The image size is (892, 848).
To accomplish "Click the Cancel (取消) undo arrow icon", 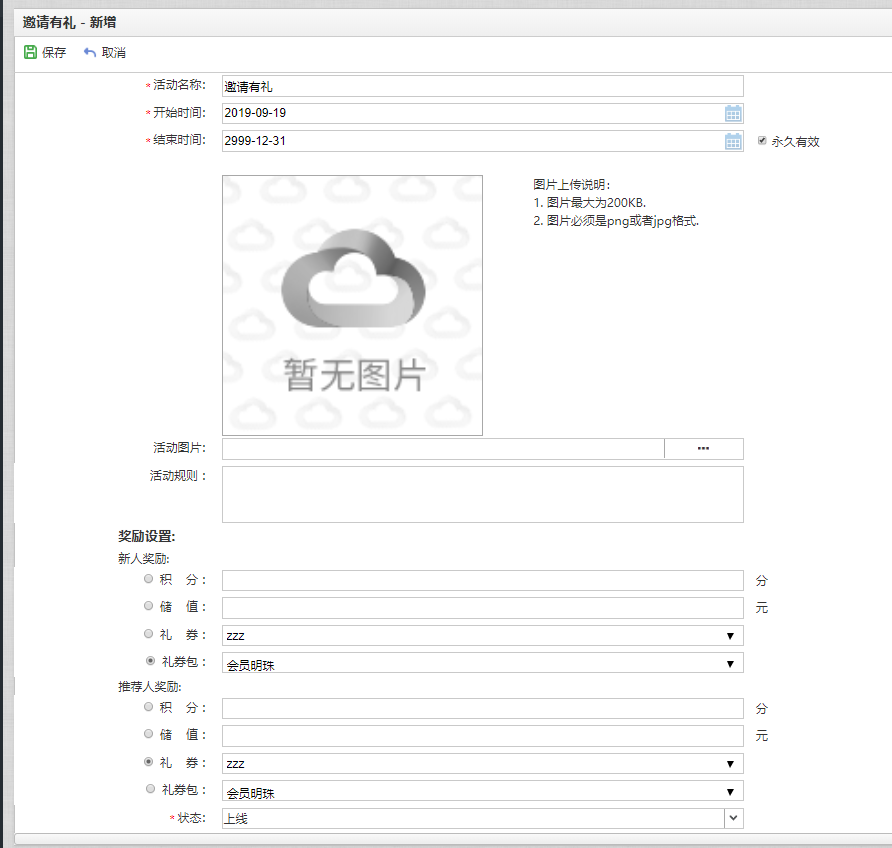I will click(x=90, y=52).
